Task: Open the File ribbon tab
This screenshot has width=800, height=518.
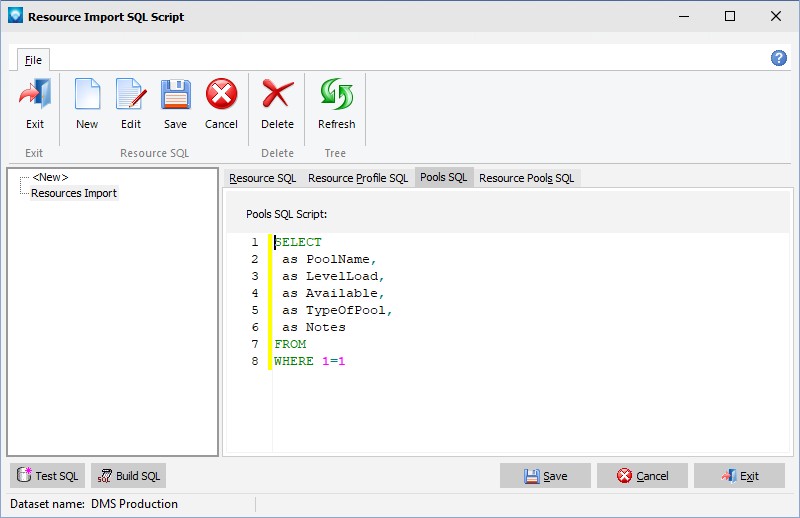Action: (x=33, y=60)
